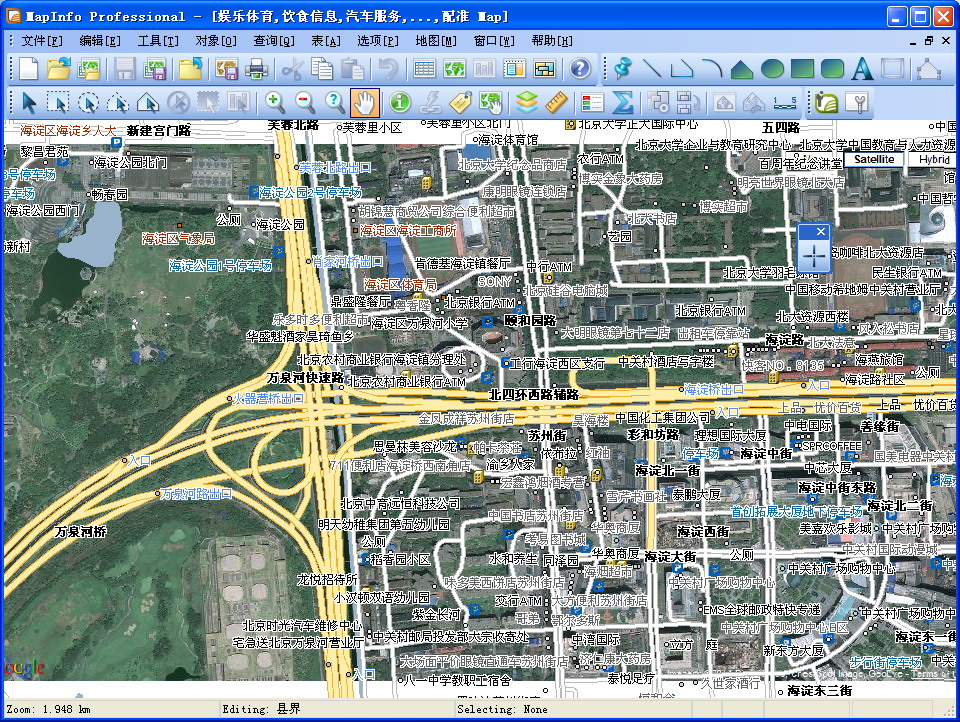Viewport: 960px width, 722px height.
Task: Show the Legend window icon
Action: pyautogui.click(x=592, y=102)
